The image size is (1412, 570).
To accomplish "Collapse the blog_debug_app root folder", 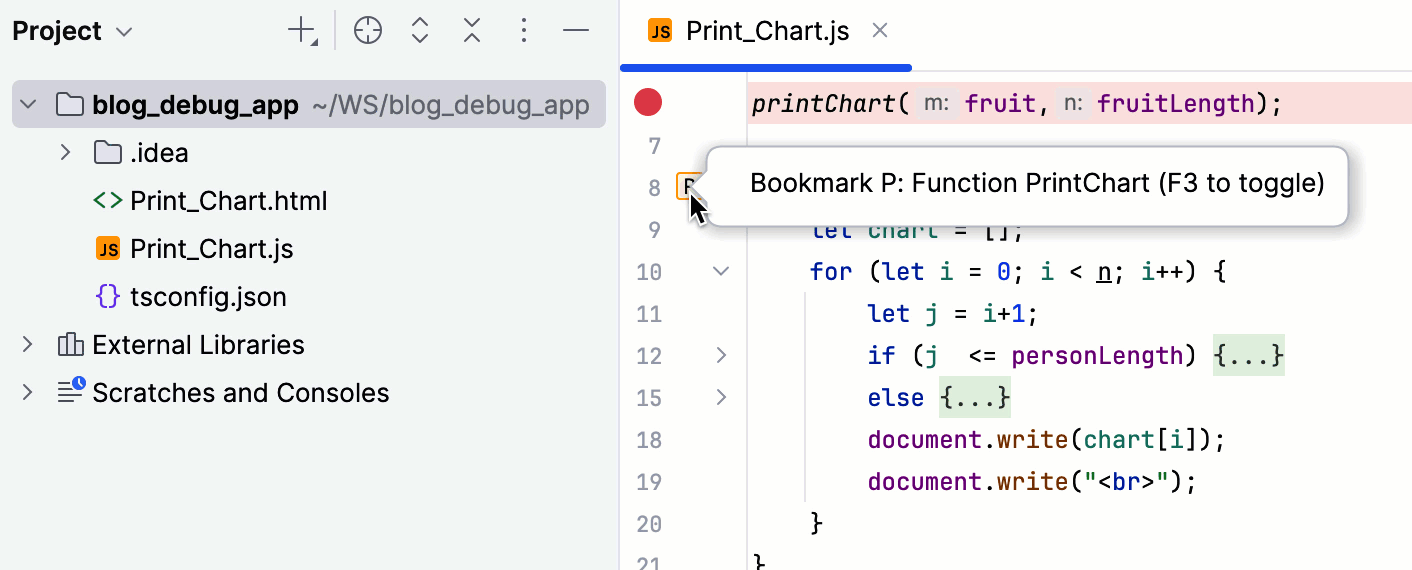I will pos(28,104).
